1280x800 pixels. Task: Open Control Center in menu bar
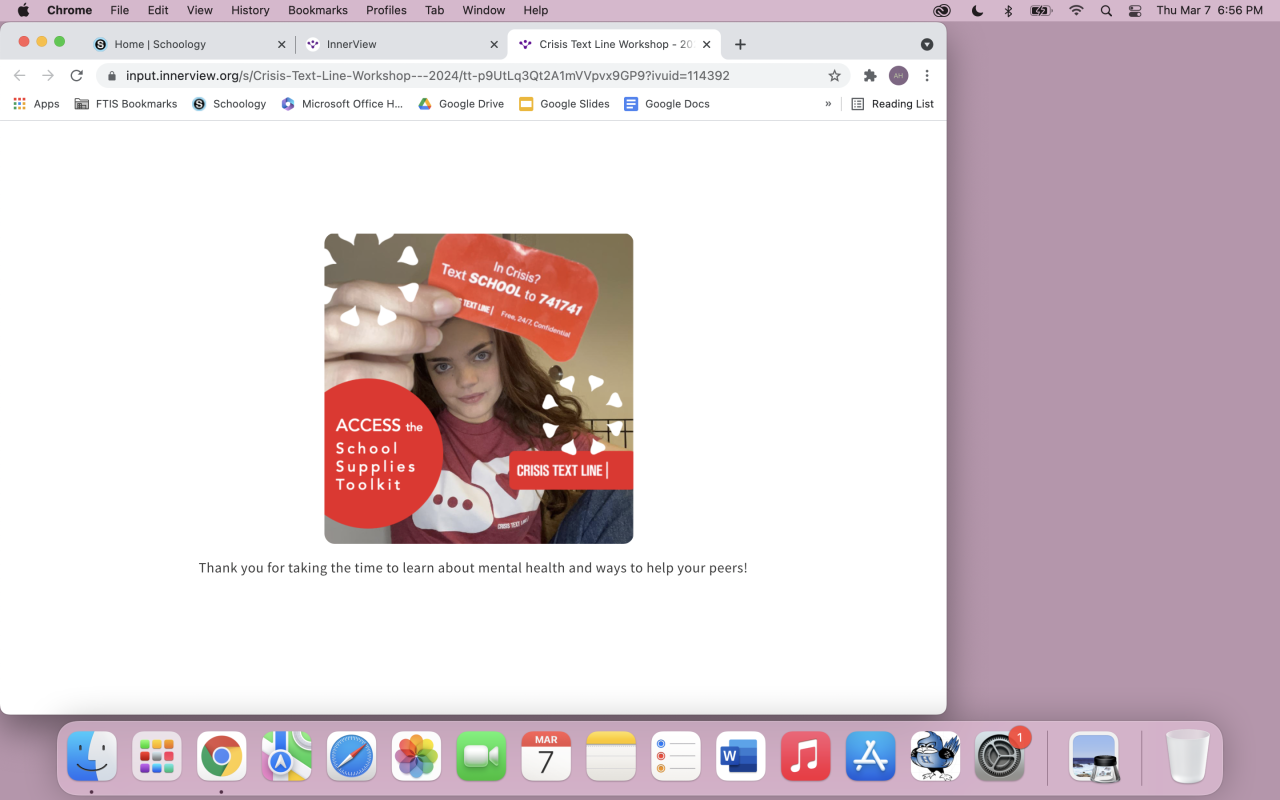pos(1135,10)
